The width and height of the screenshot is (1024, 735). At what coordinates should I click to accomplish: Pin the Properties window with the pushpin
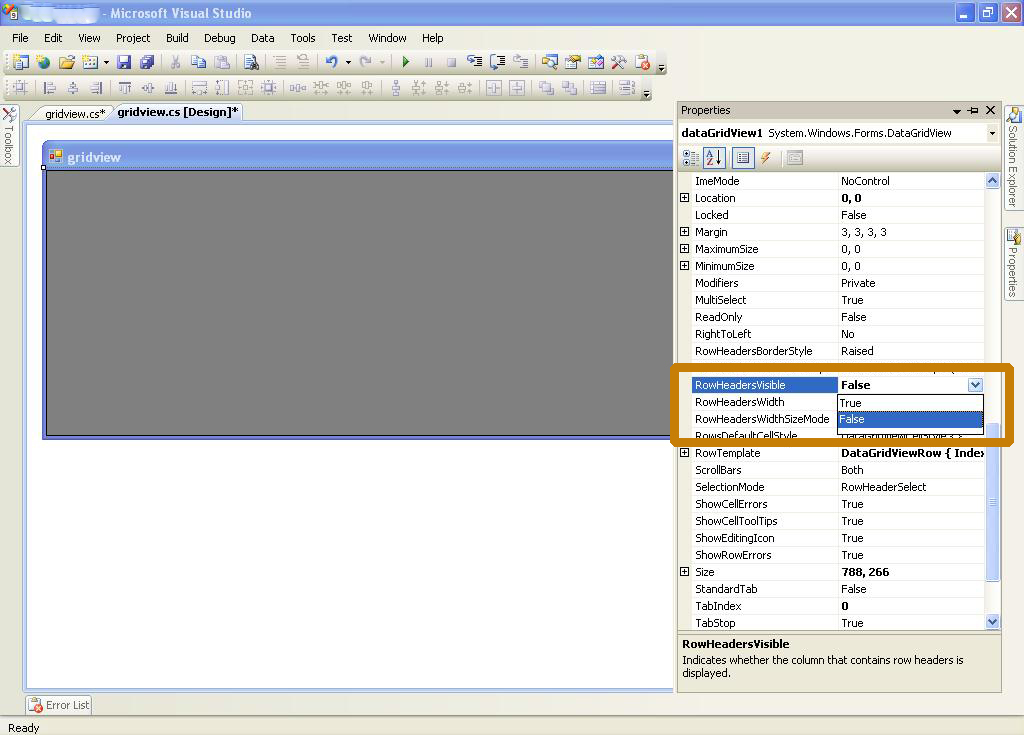(973, 110)
